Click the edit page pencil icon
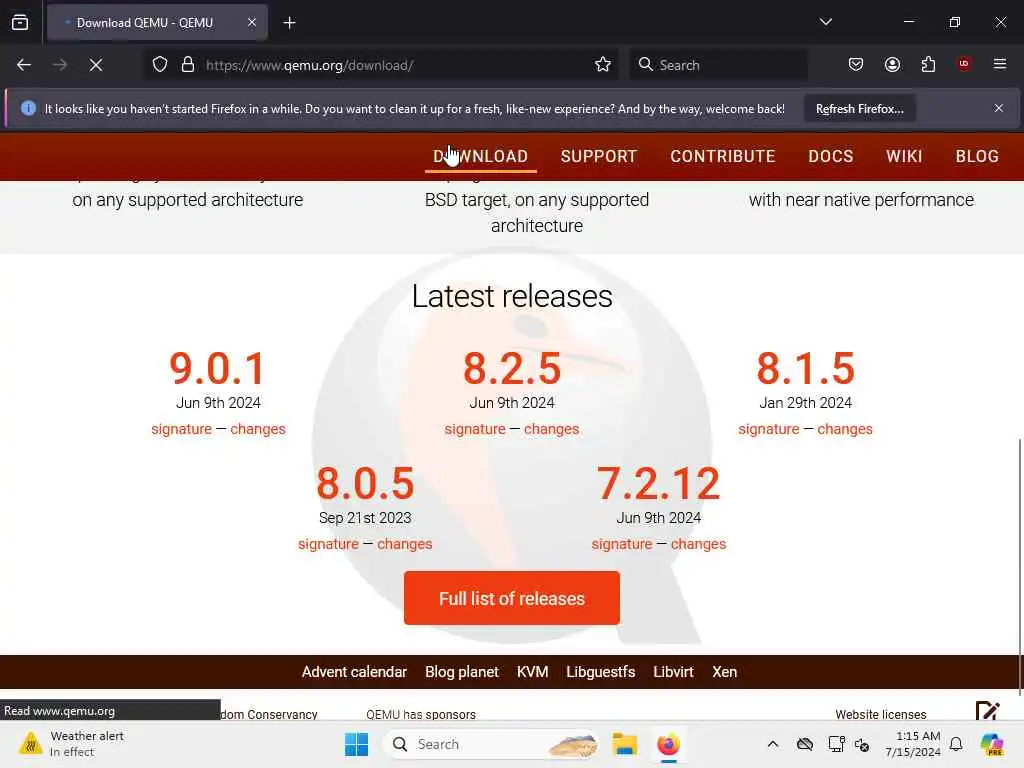This screenshot has height=768, width=1024. click(987, 711)
